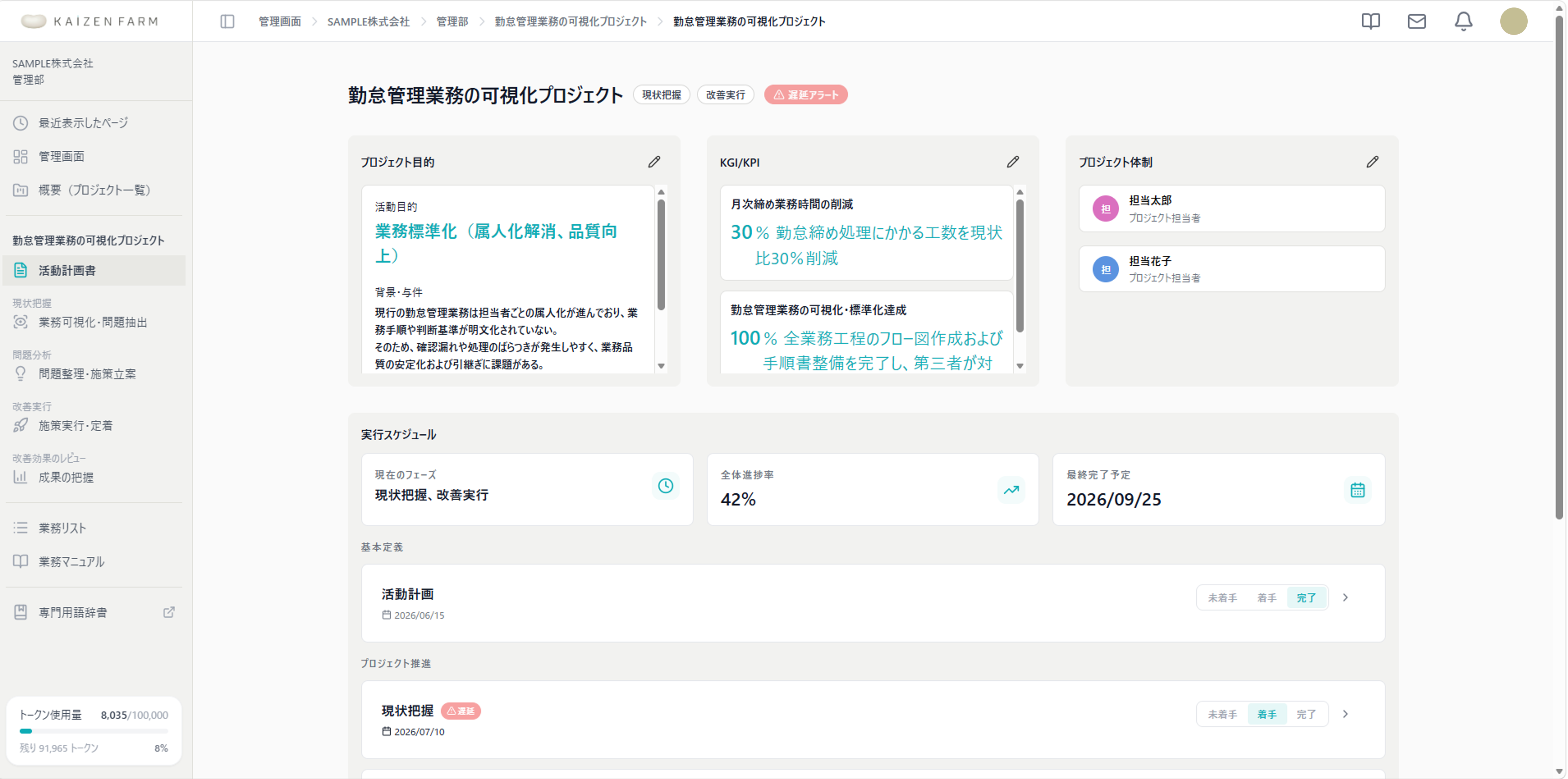Click the SAMPLE株式会社 breadcrumb
The width and height of the screenshot is (1568, 779).
(368, 21)
